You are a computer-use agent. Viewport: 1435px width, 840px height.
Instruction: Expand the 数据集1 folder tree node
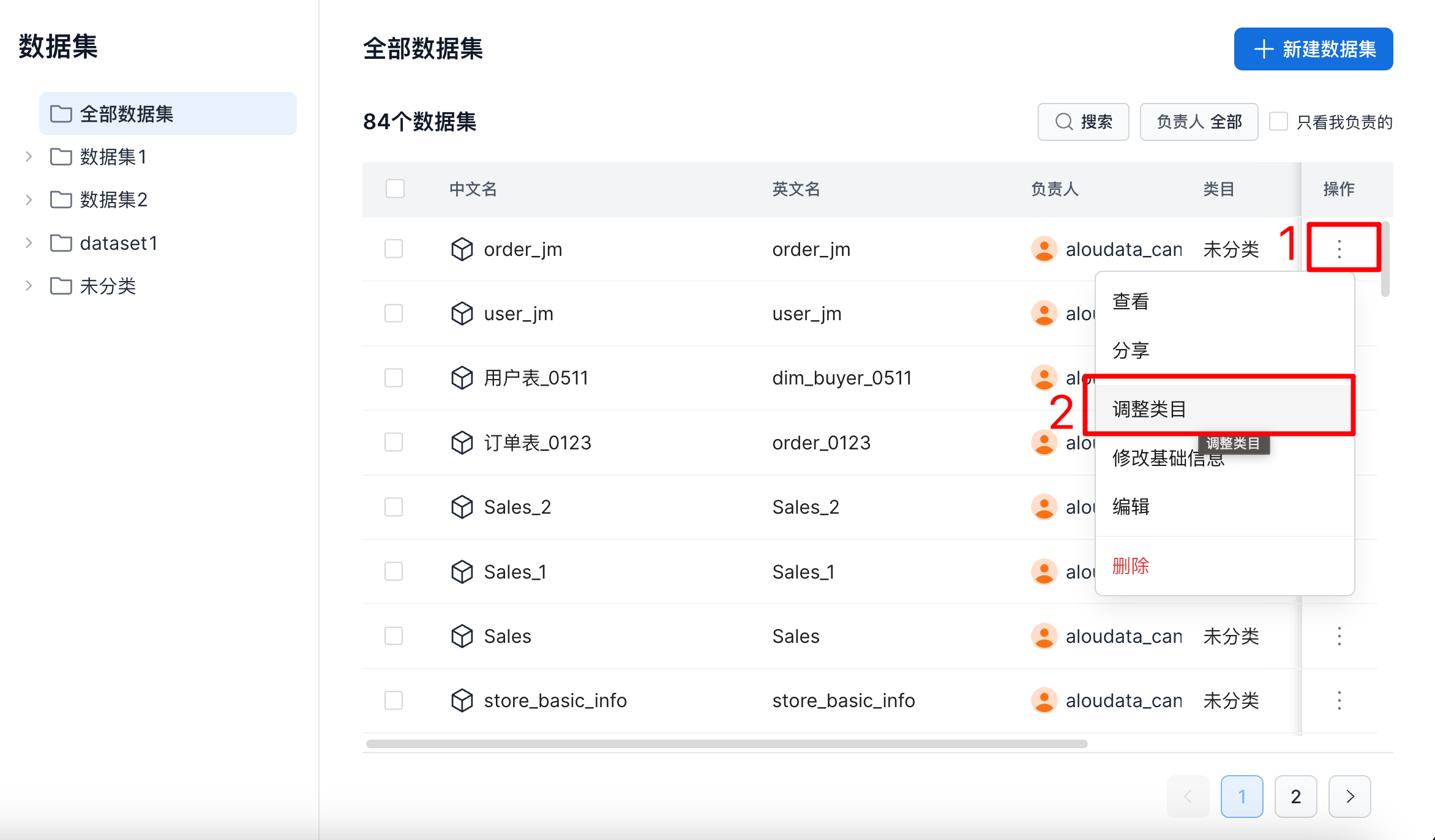(29, 157)
